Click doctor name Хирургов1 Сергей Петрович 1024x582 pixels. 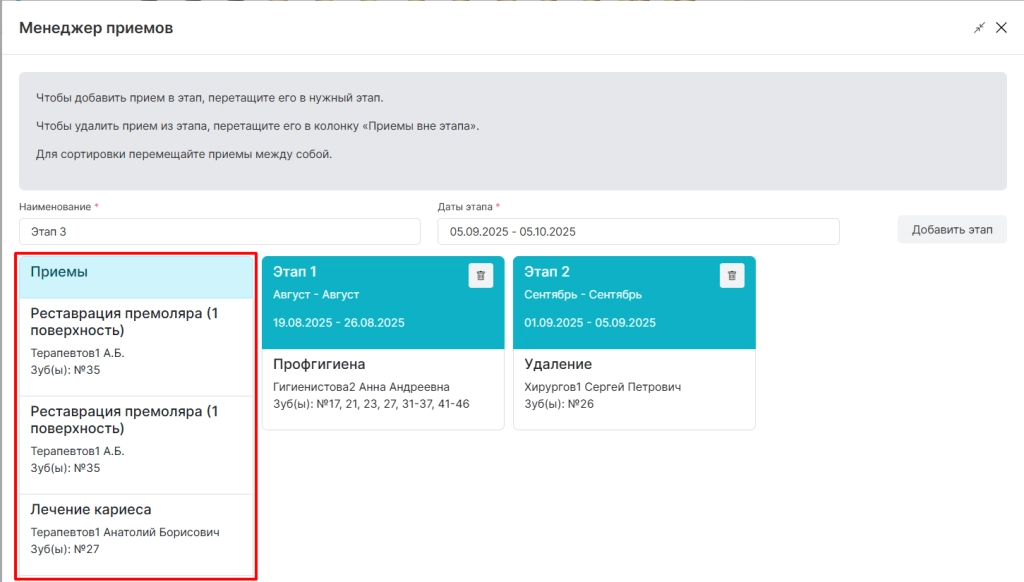coord(603,387)
